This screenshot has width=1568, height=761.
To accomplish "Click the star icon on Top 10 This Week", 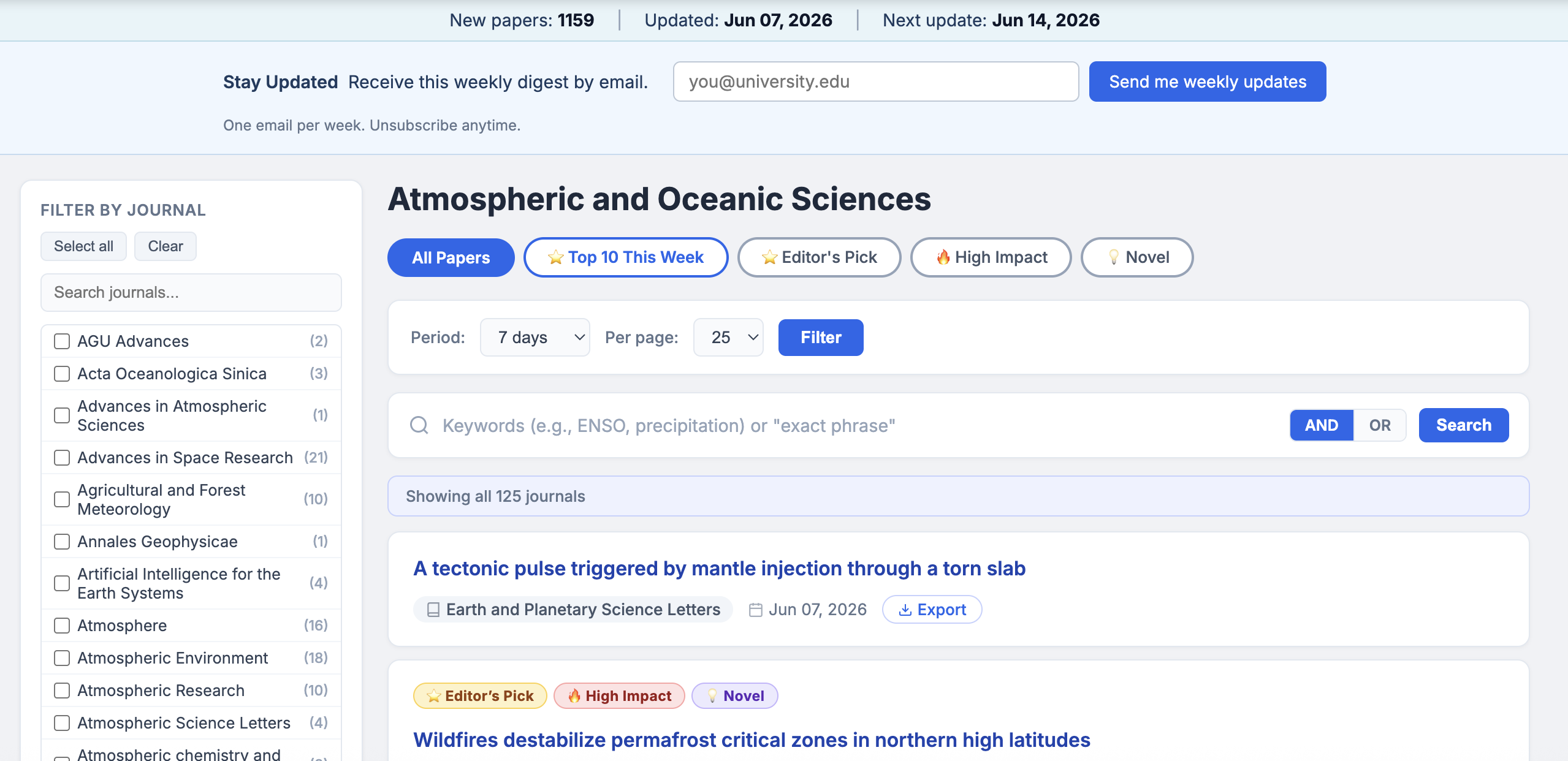I will tap(555, 258).
